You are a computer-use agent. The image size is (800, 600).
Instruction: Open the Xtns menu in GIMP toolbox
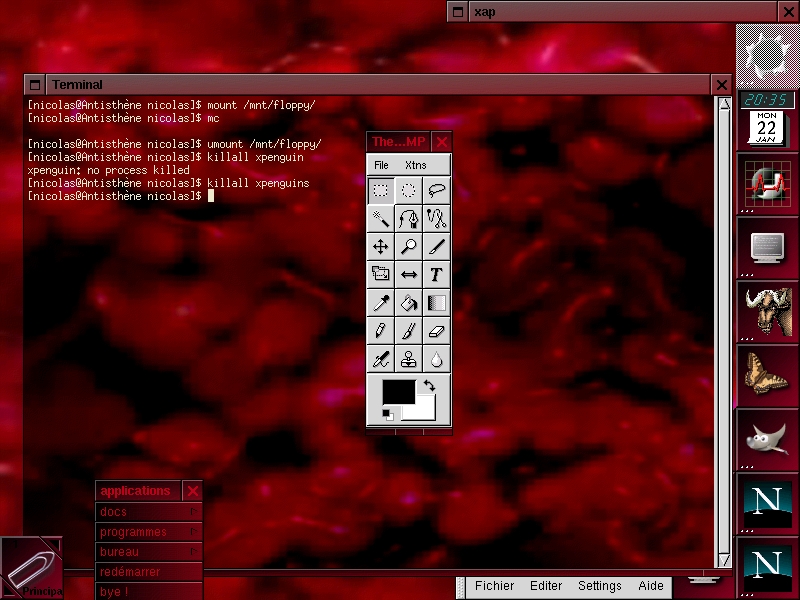point(415,165)
